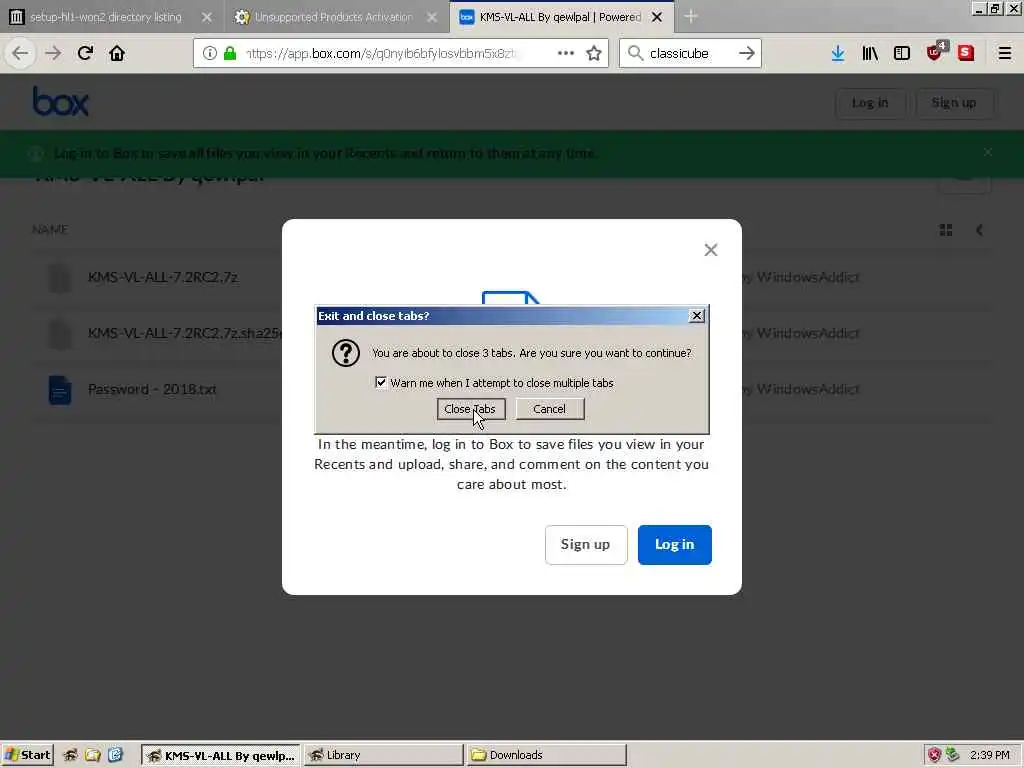Click the quick launch folder icon
The width and height of the screenshot is (1024, 768).
(x=93, y=755)
